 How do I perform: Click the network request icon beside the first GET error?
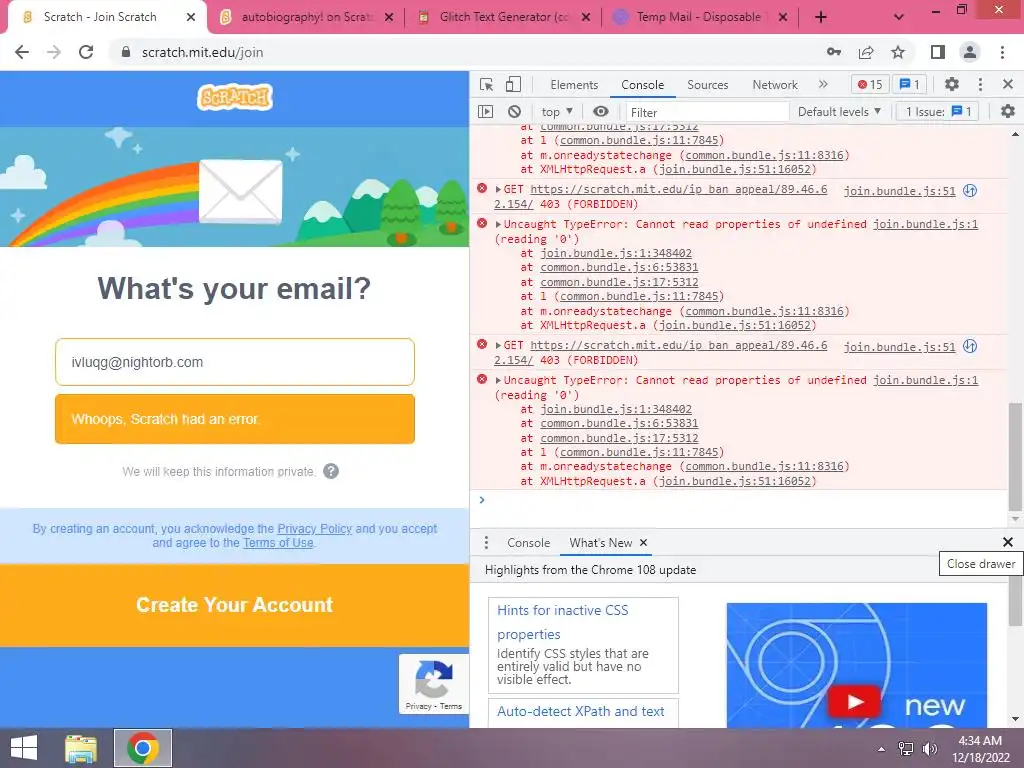point(970,191)
